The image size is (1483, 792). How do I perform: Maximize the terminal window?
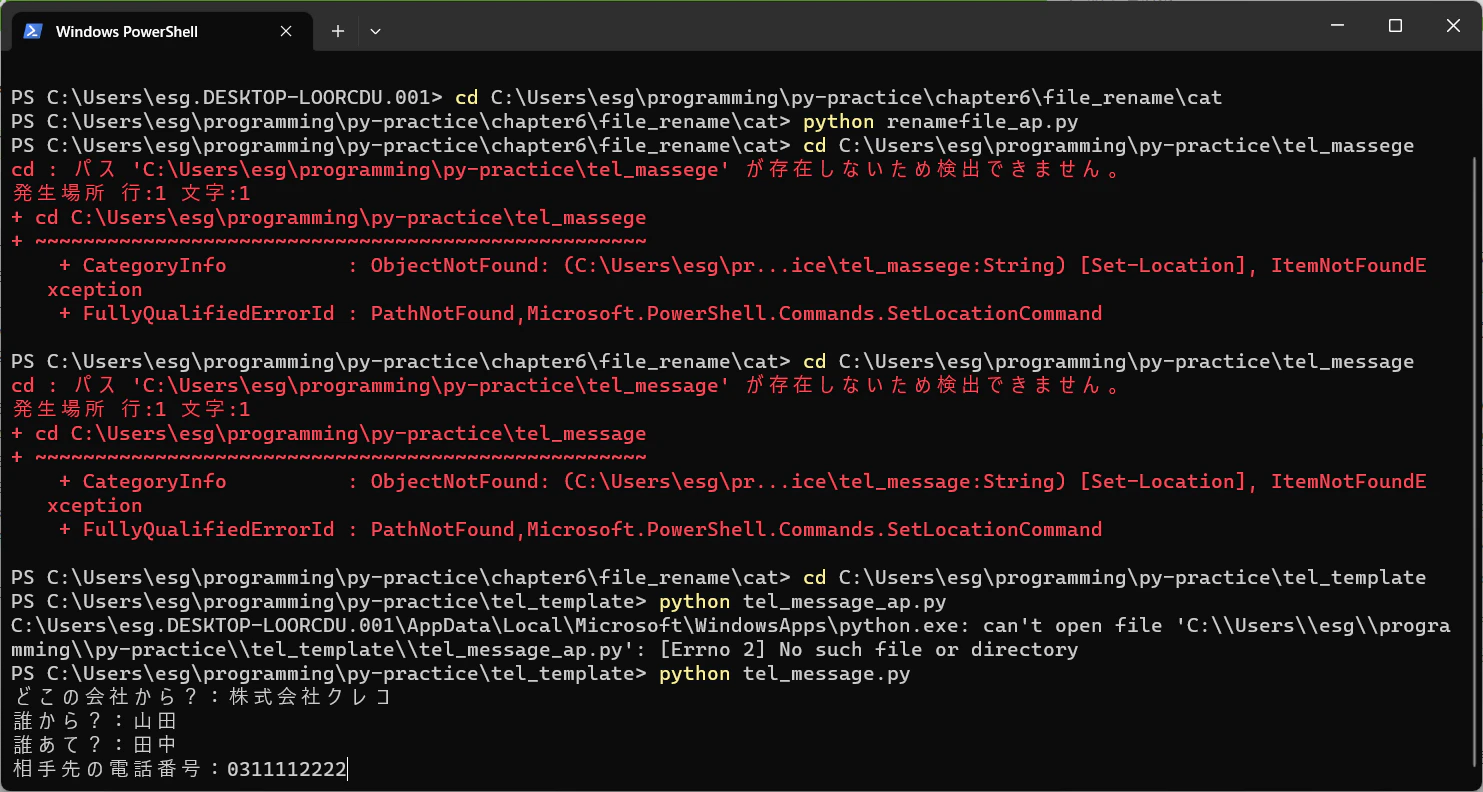pyautogui.click(x=1395, y=26)
